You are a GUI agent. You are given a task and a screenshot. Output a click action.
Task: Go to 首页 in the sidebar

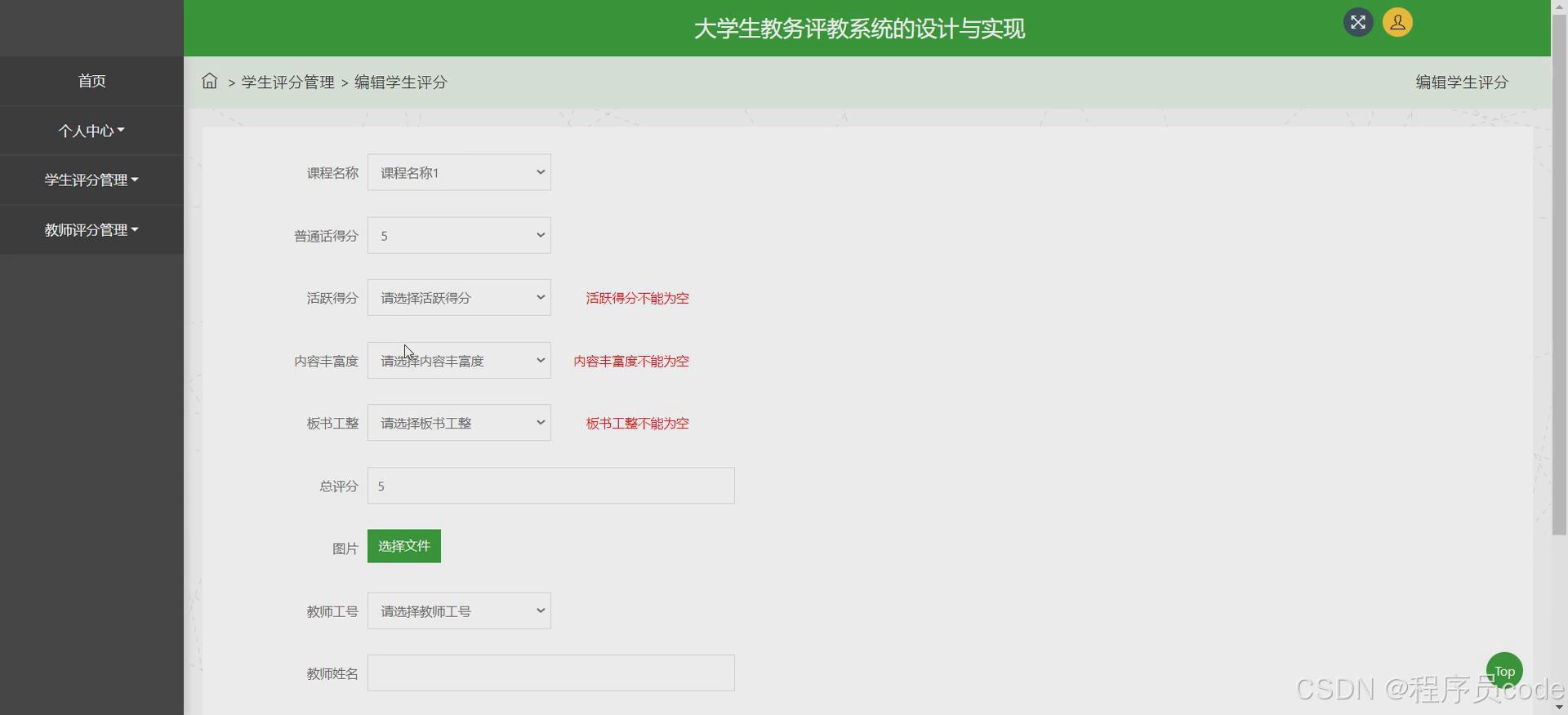point(91,81)
